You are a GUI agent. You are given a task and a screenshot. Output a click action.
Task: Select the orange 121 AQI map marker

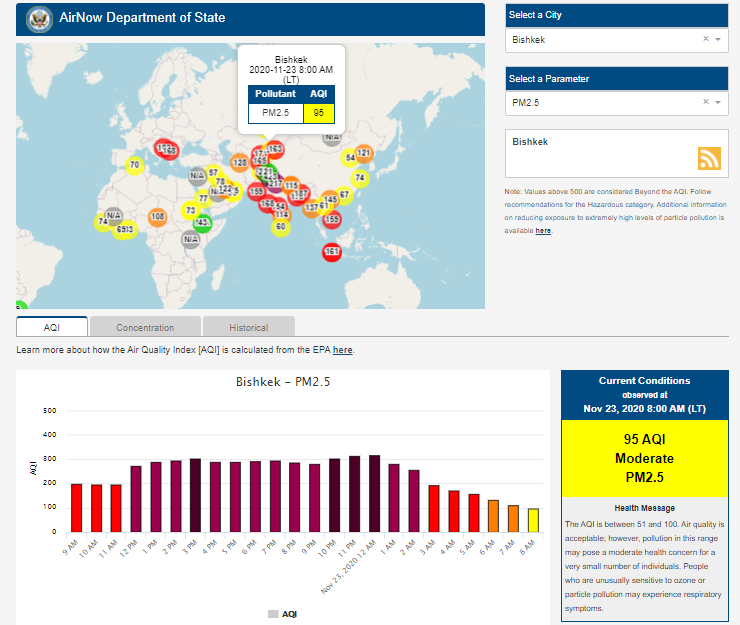tap(364, 154)
